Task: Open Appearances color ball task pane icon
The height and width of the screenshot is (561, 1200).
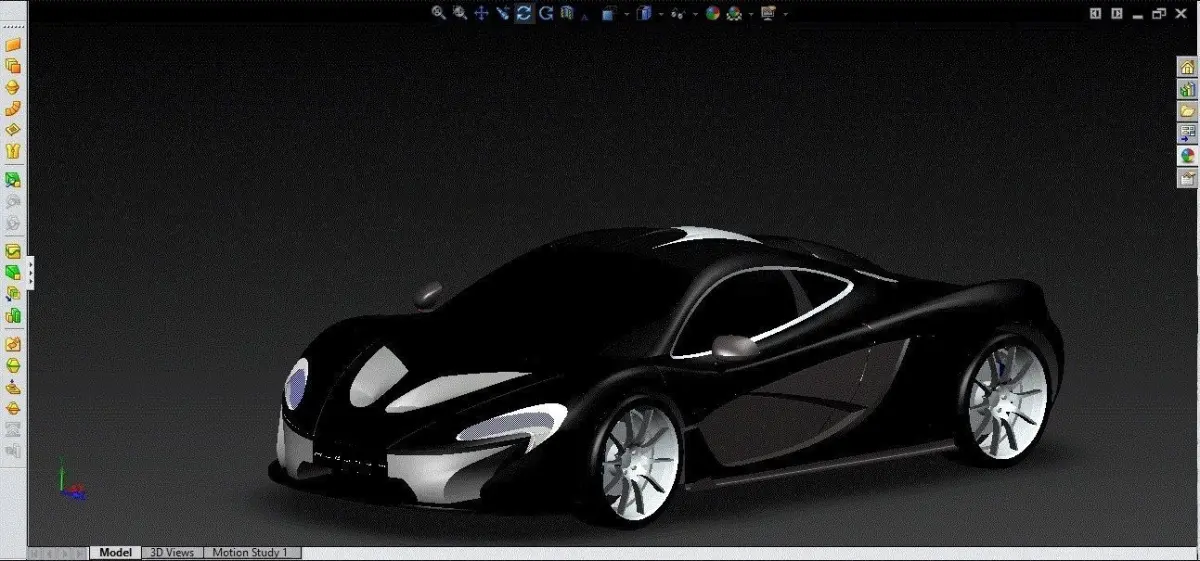Action: tap(1187, 155)
